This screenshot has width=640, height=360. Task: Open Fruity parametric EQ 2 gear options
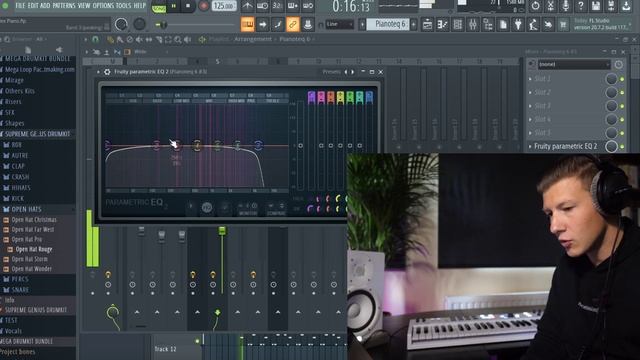pyautogui.click(x=107, y=72)
